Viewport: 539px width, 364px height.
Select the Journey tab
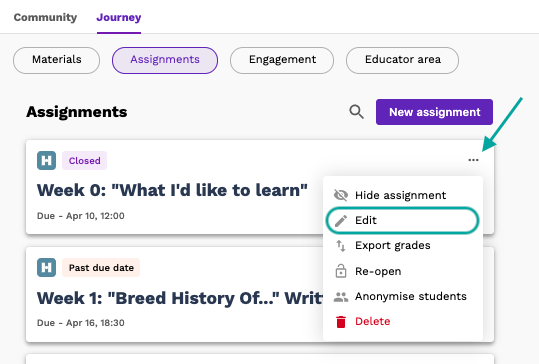(119, 17)
